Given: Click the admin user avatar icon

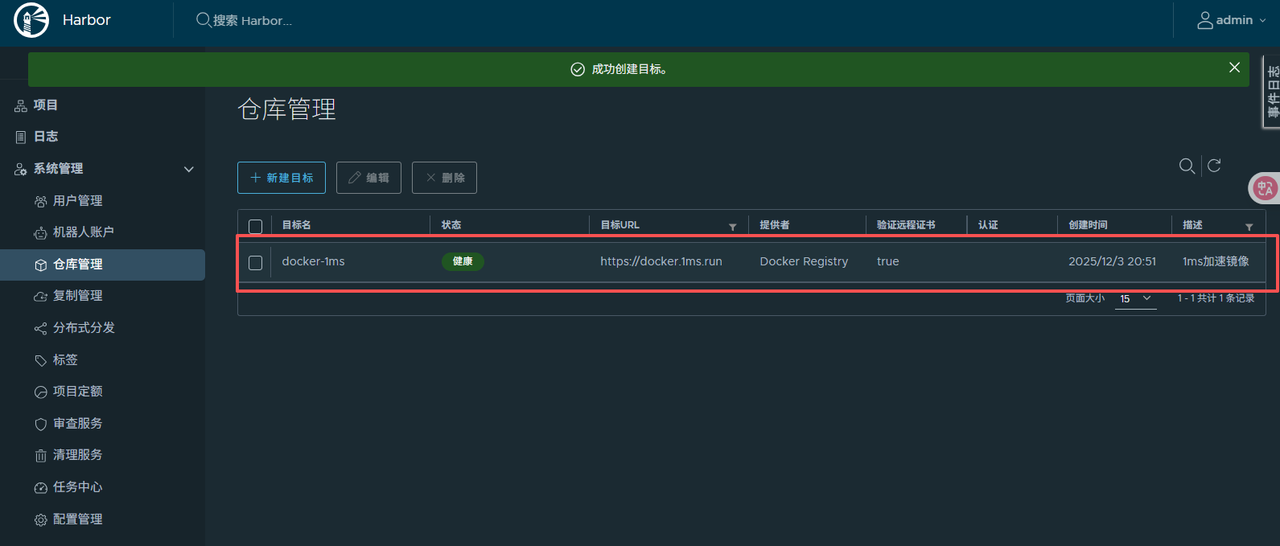Looking at the screenshot, I should (x=1206, y=20).
